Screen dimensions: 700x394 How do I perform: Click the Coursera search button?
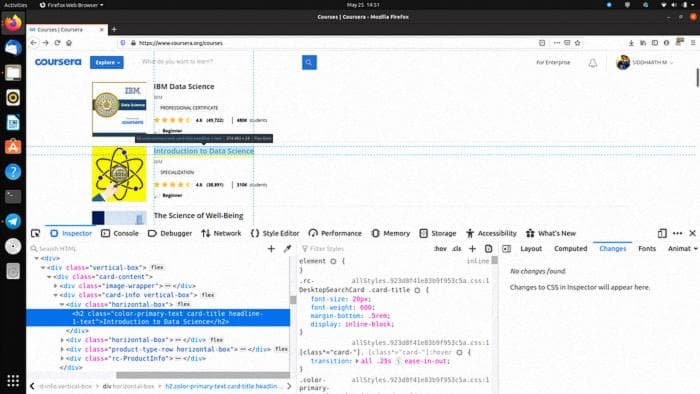point(309,62)
